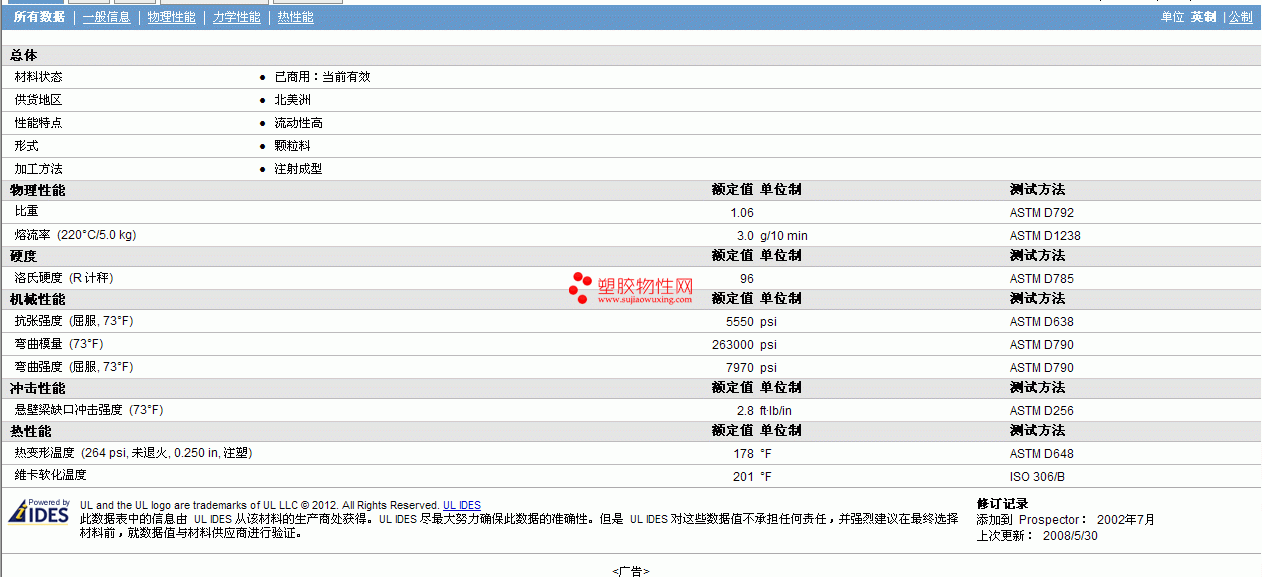This screenshot has width=1262, height=577.
Task: Open the 所有数据 tab
Action: point(39,17)
